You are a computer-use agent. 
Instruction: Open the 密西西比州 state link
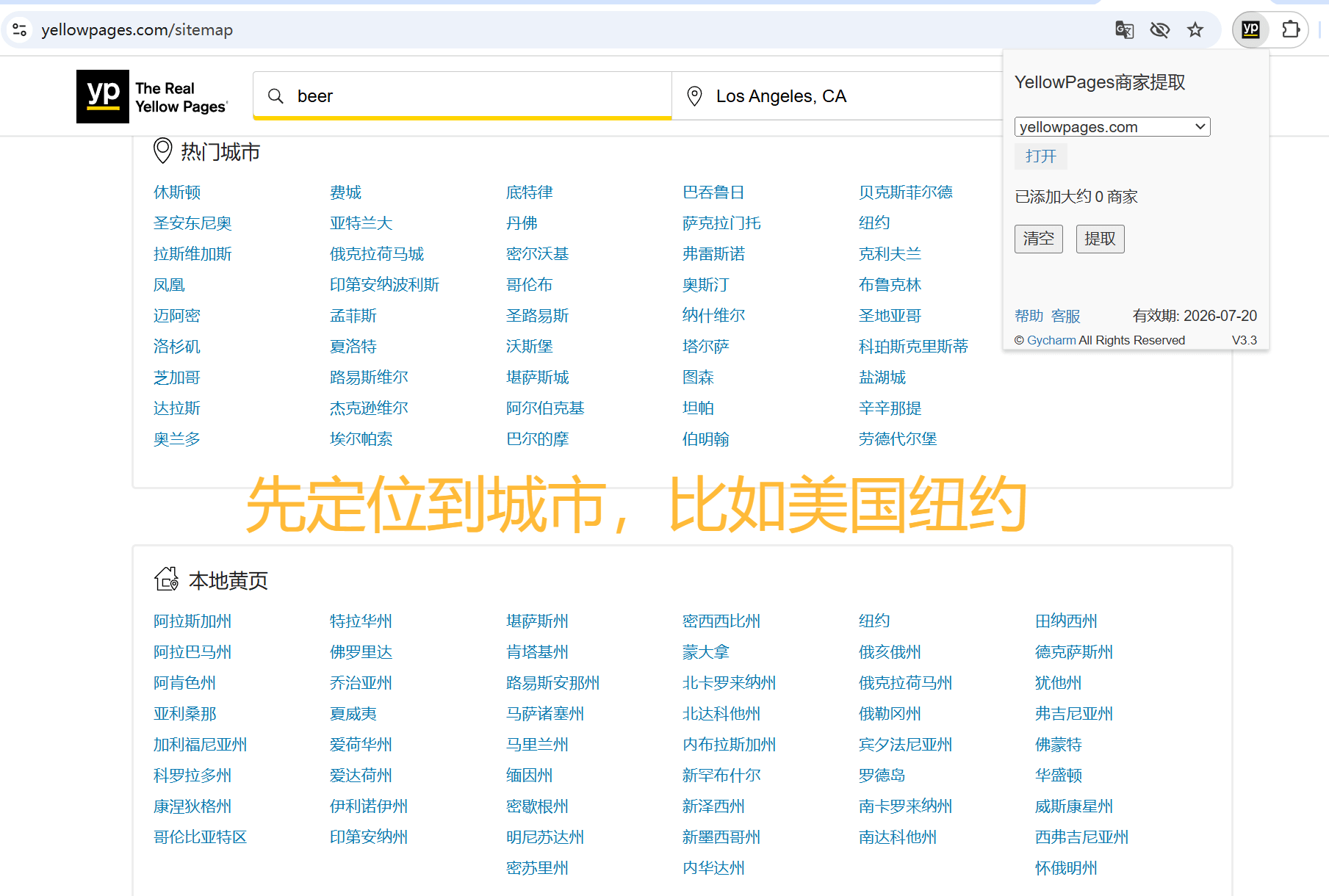tap(721, 621)
